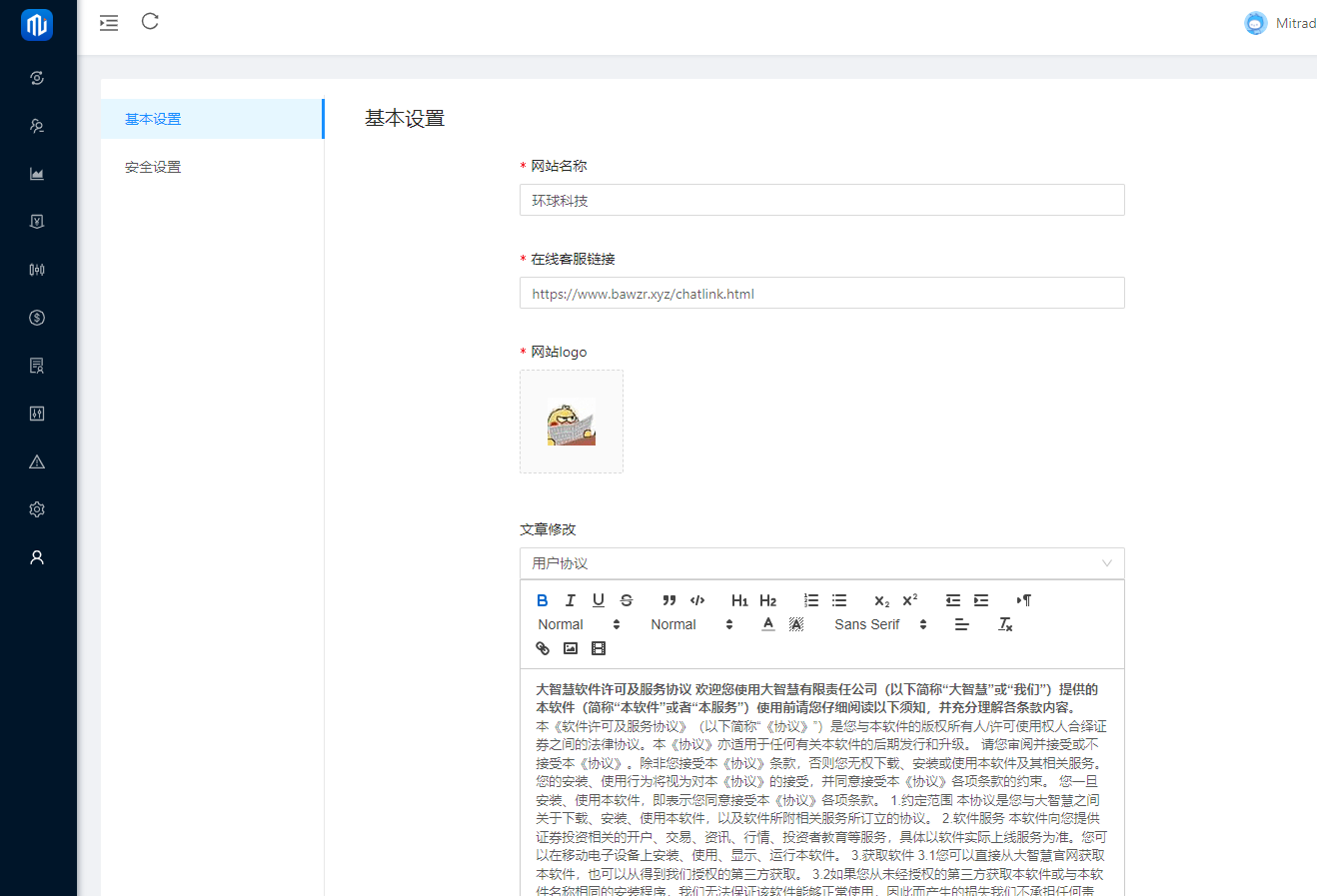The image size is (1317, 896).
Task: Insert a blockquote
Action: coord(669,600)
